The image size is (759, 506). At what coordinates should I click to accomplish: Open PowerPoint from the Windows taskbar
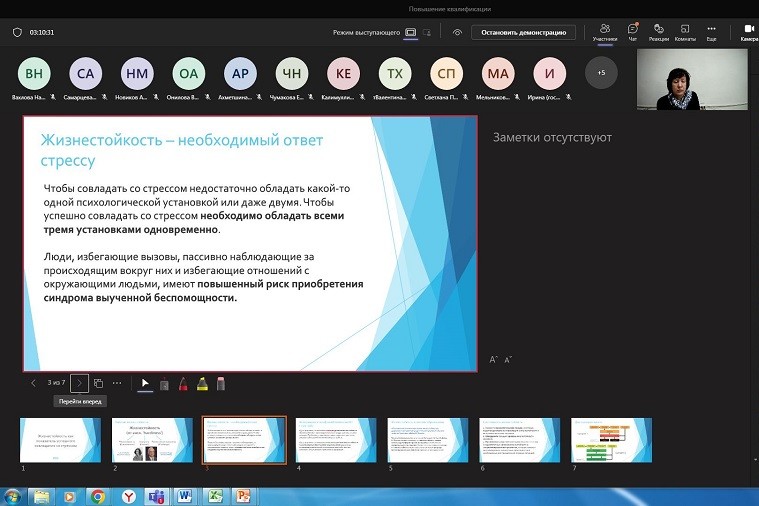click(x=242, y=495)
